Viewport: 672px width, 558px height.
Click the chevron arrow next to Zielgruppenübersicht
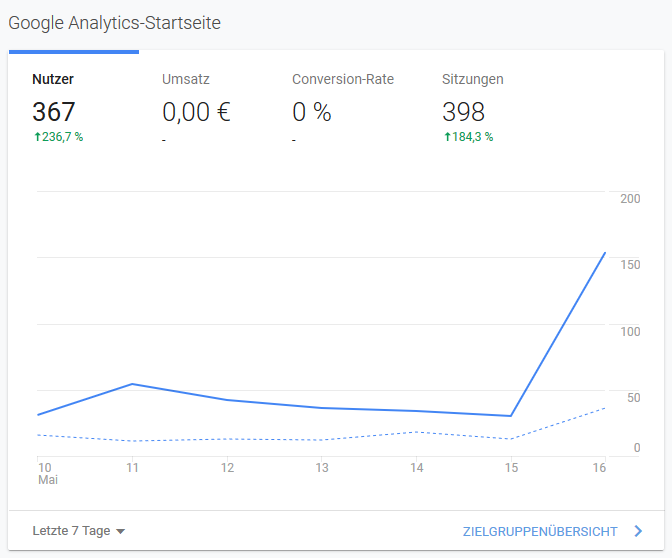(638, 531)
